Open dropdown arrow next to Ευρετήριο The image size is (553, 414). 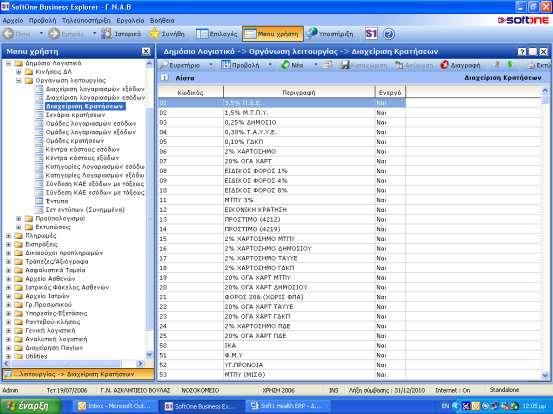[211, 65]
